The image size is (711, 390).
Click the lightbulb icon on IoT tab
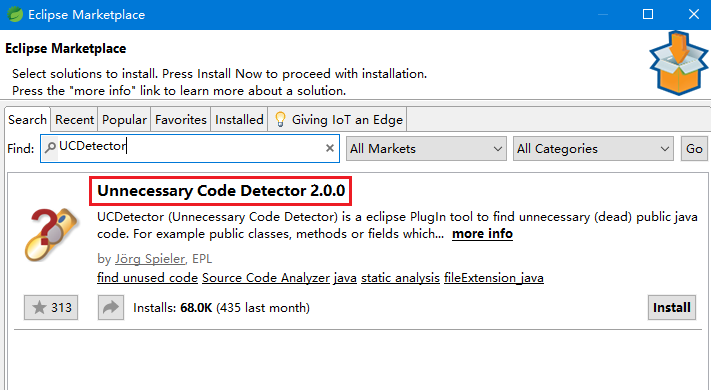[280, 120]
